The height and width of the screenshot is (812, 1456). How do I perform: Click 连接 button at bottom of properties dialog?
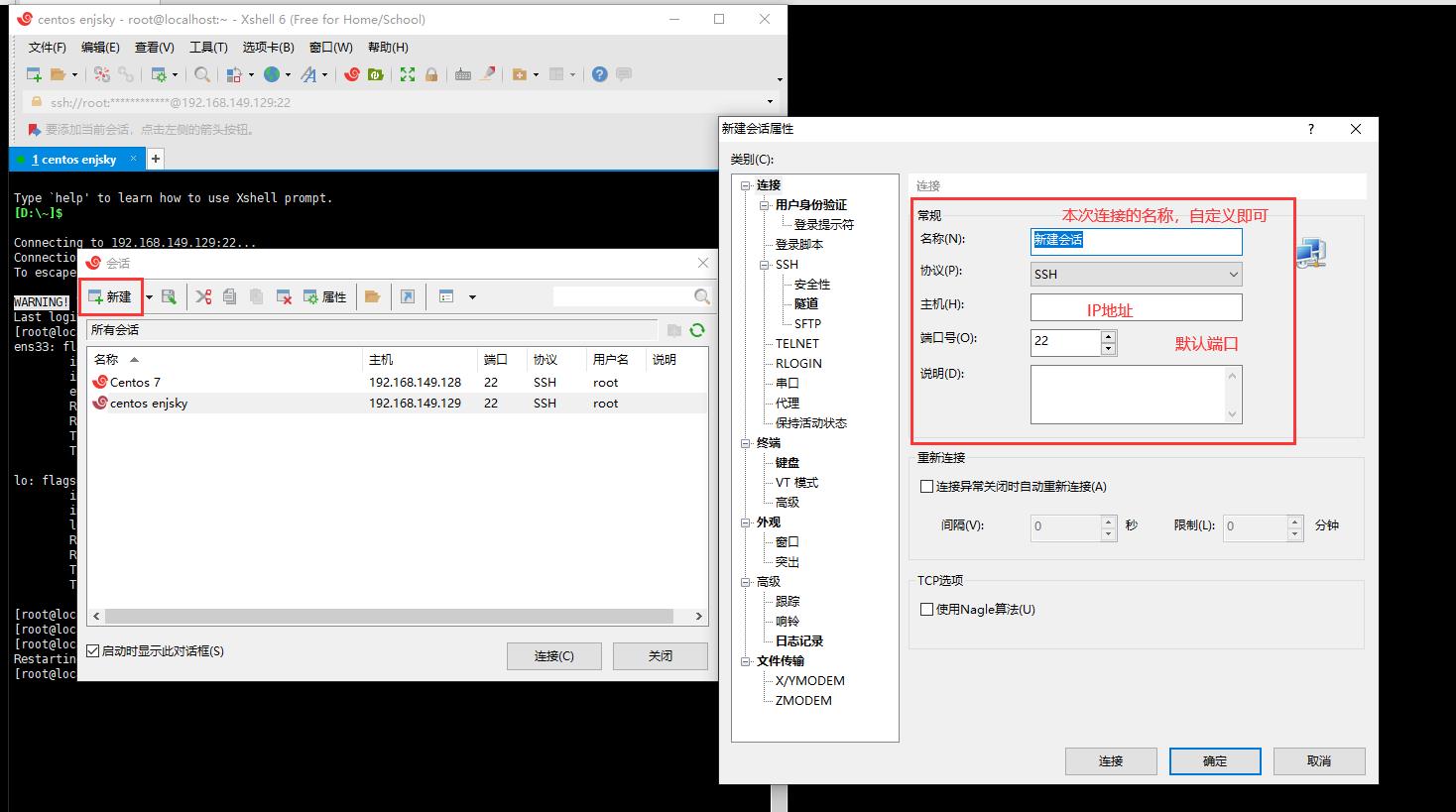(x=1111, y=761)
